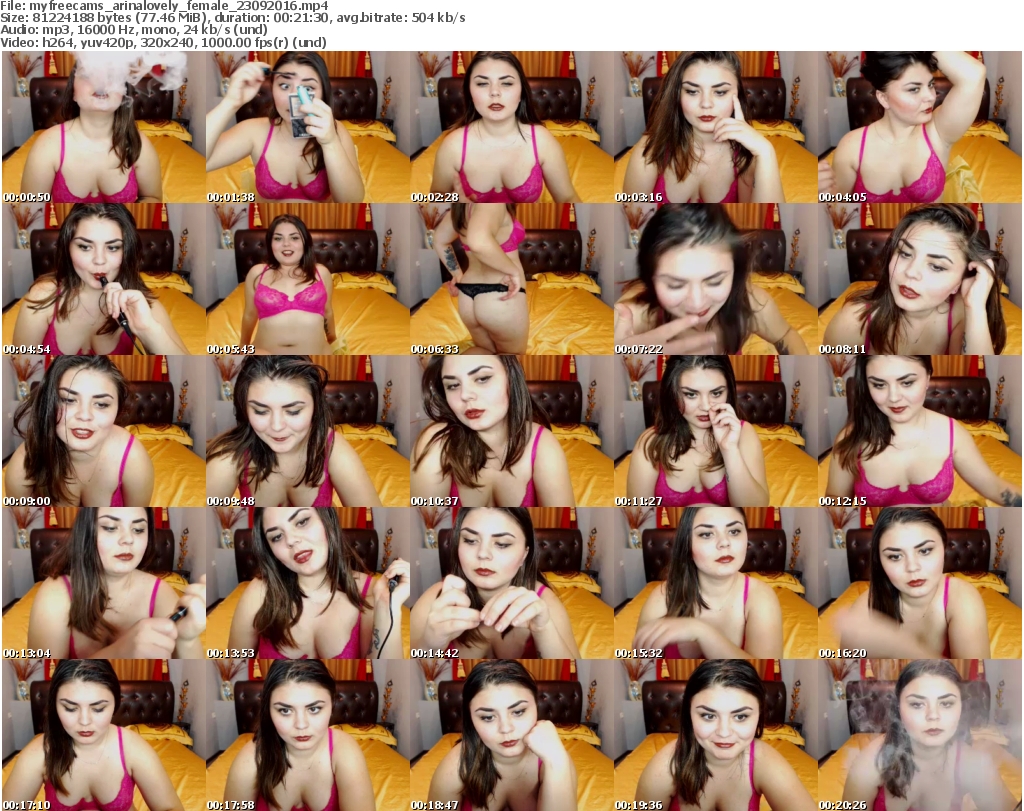This screenshot has height=811, width=1024.
Task: Click the frame timestamped 00:11:27
Action: pos(716,431)
